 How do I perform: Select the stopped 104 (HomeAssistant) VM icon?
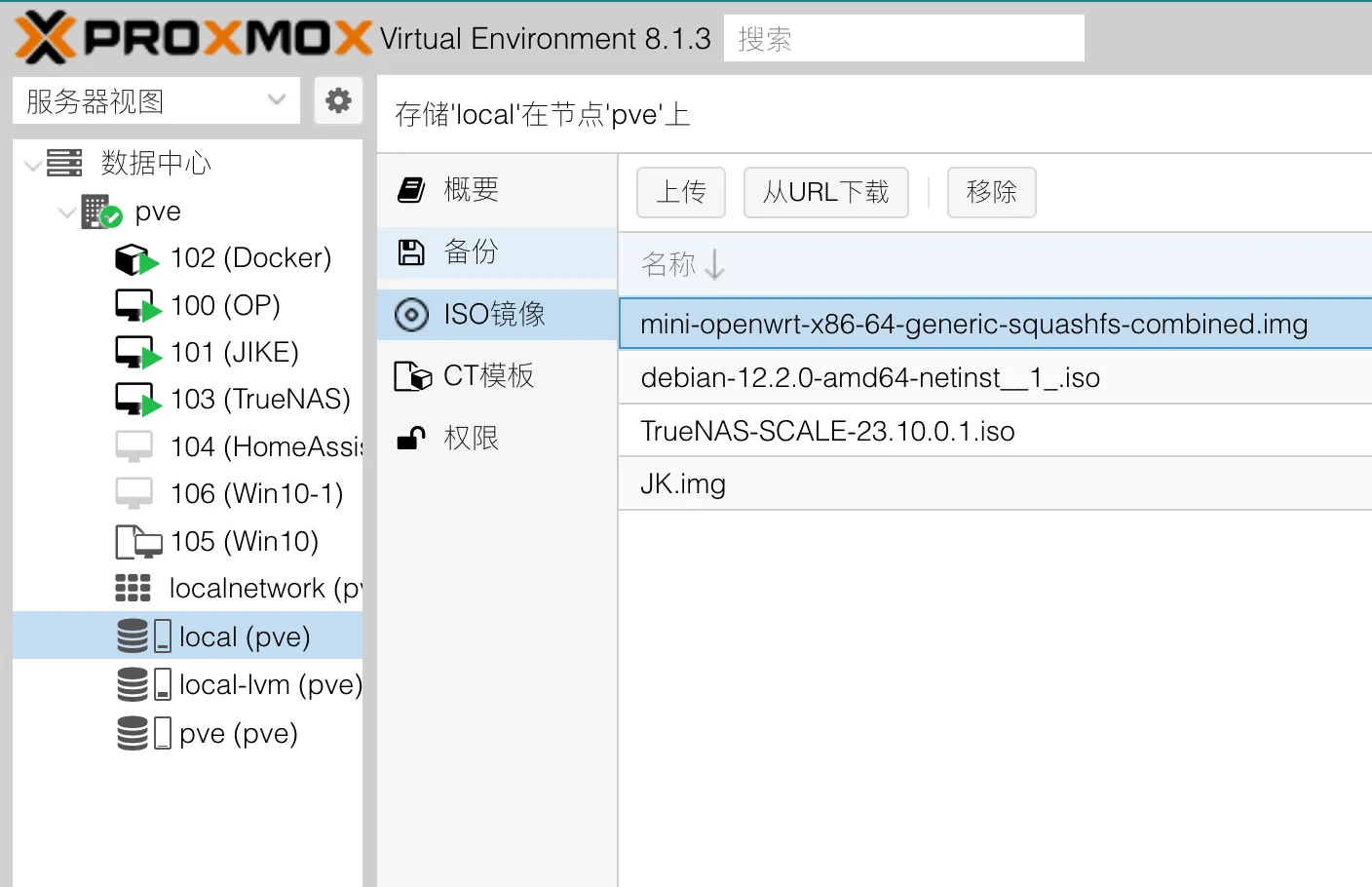pos(134,446)
